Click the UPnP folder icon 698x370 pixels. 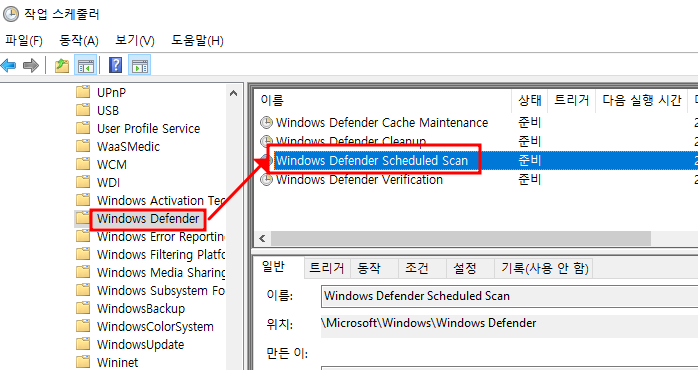pyautogui.click(x=83, y=92)
